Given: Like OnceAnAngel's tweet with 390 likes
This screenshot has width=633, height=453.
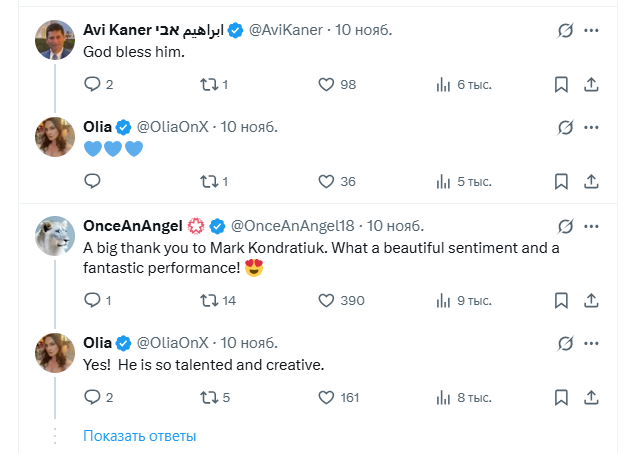Looking at the screenshot, I should pyautogui.click(x=326, y=300).
